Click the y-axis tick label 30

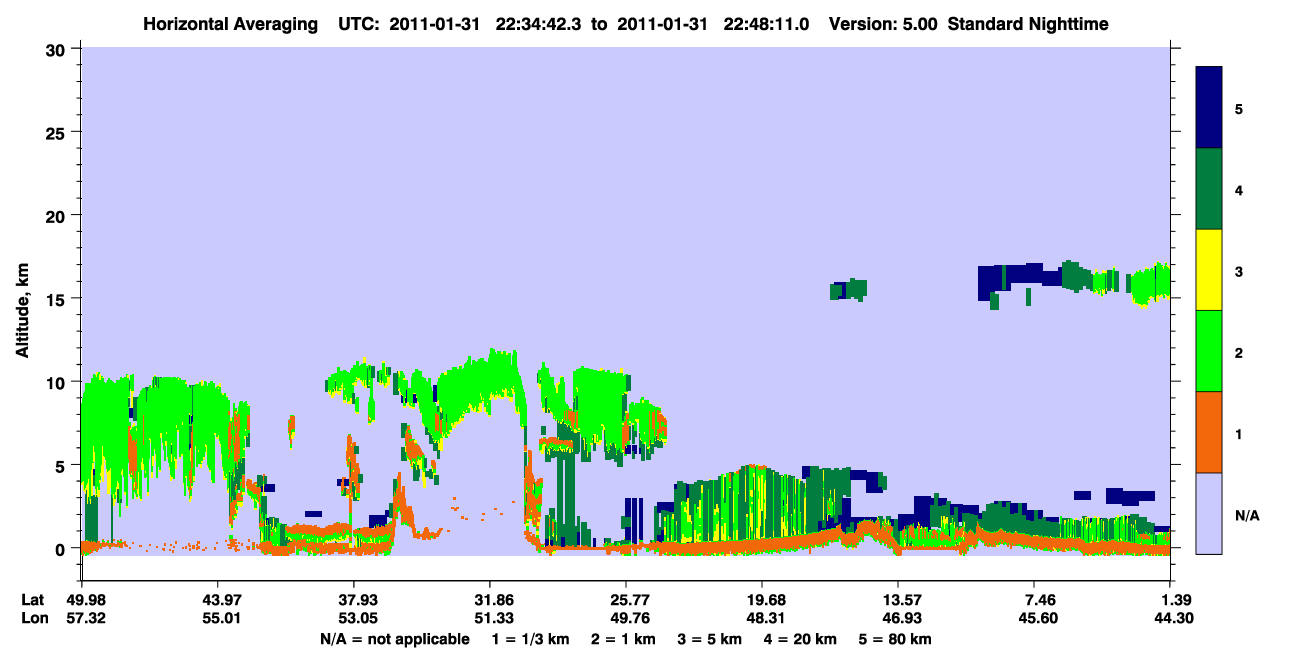pyautogui.click(x=58, y=49)
